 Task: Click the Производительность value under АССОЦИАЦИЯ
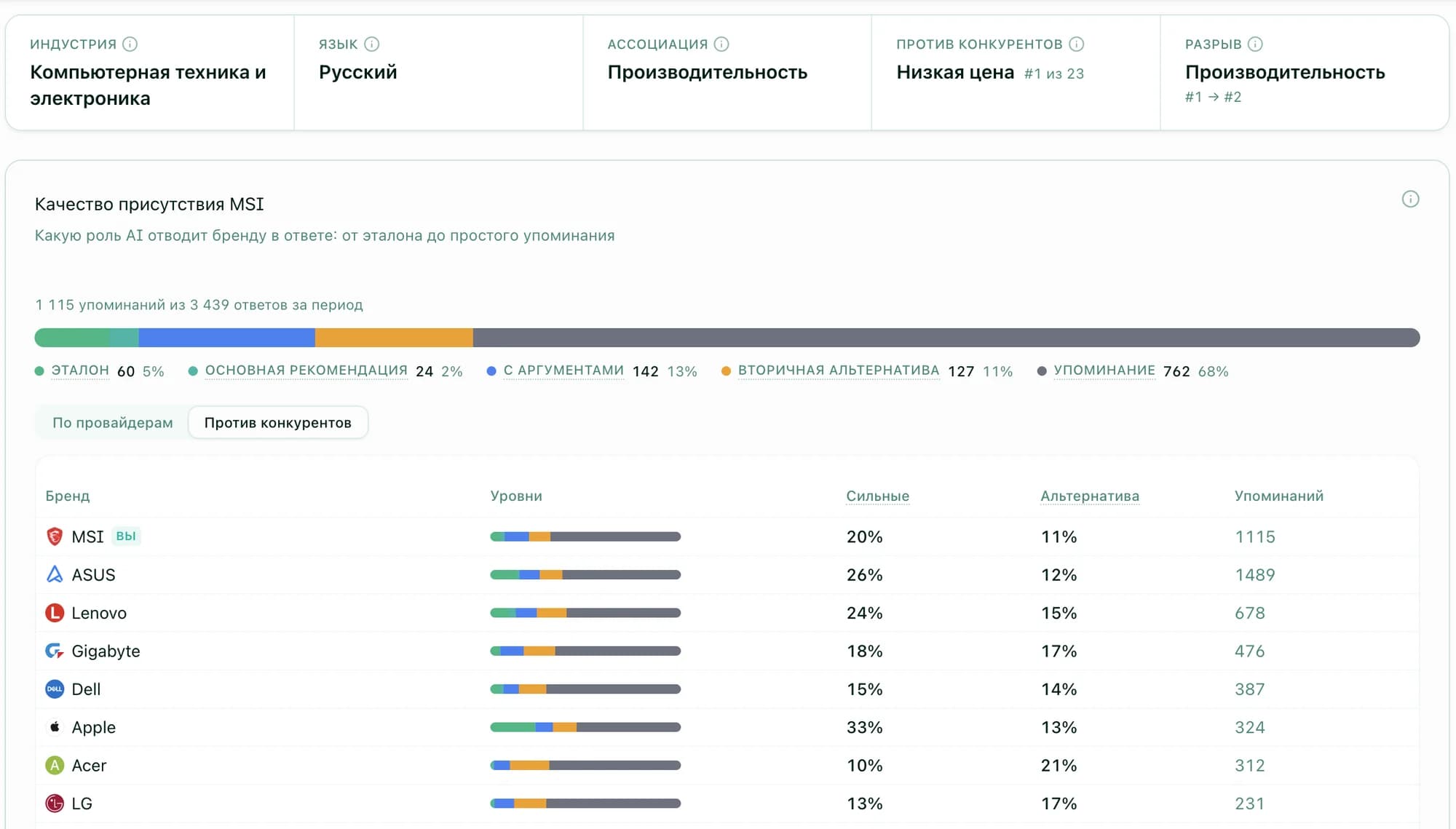click(x=708, y=72)
